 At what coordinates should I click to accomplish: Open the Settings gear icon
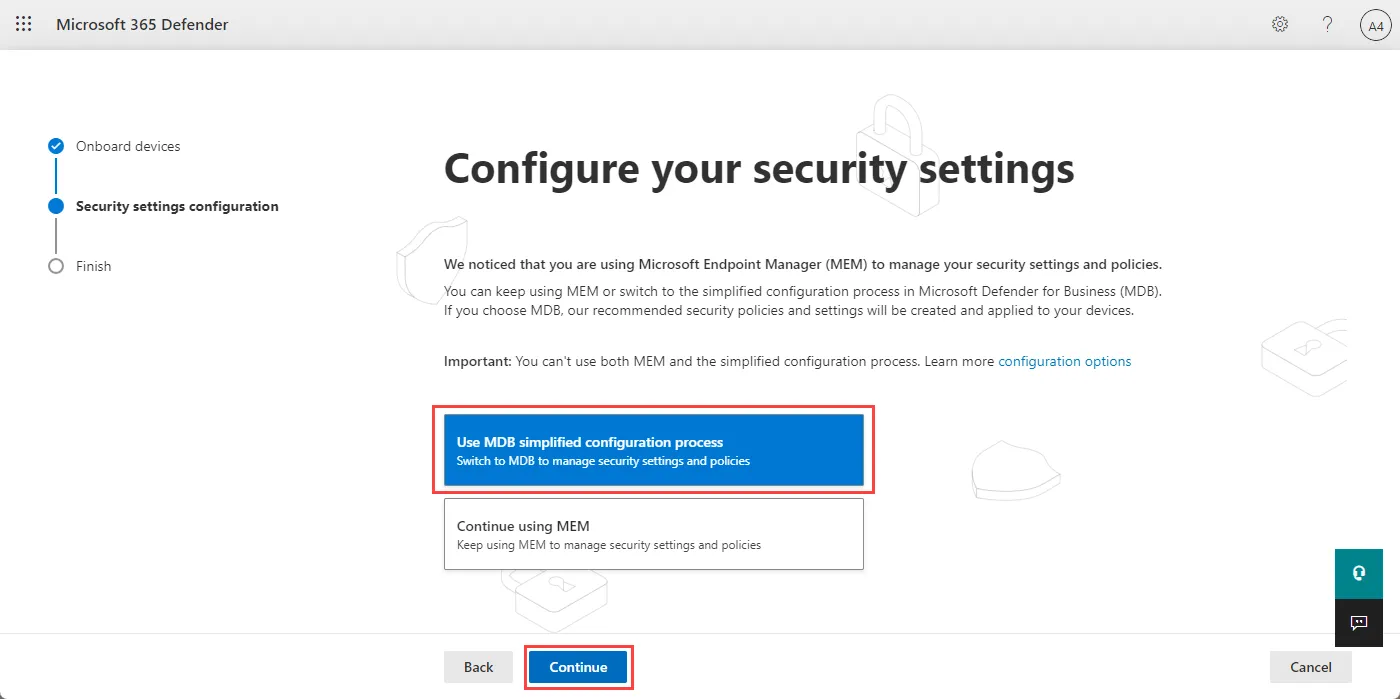1280,24
